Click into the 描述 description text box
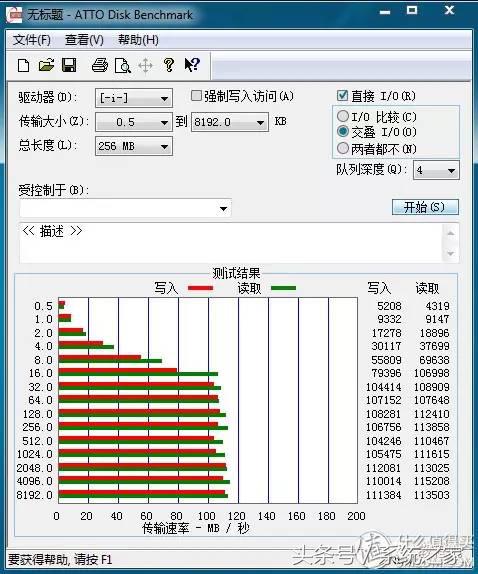Image resolution: width=478 pixels, height=574 pixels. point(231,243)
